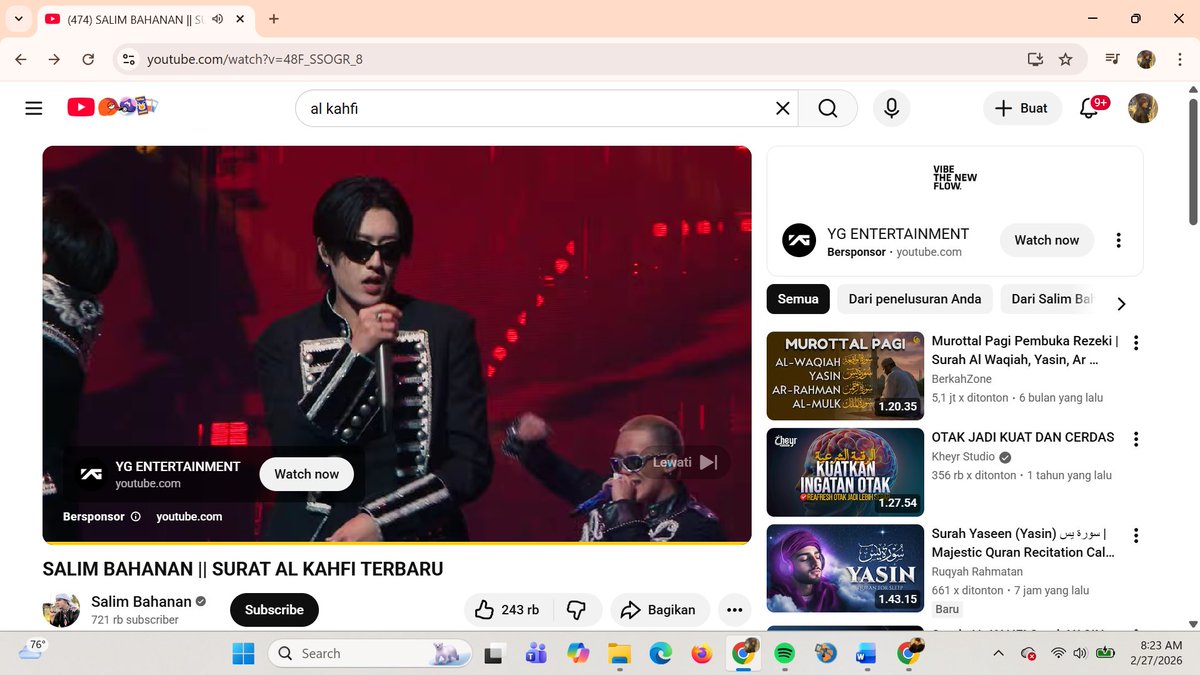Image resolution: width=1200 pixels, height=675 pixels.
Task: Dislike the video
Action: [576, 610]
